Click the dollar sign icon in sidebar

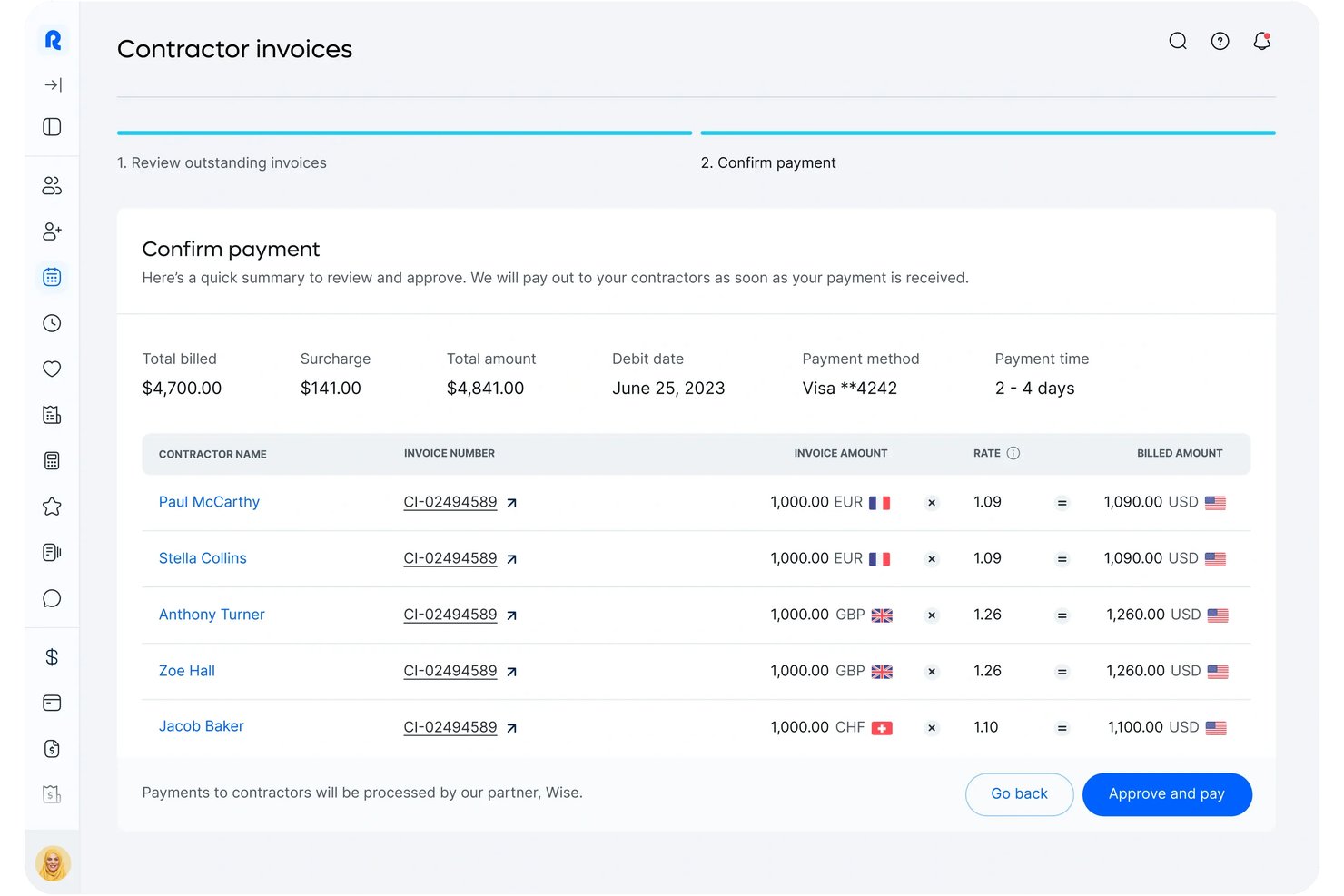tap(52, 657)
